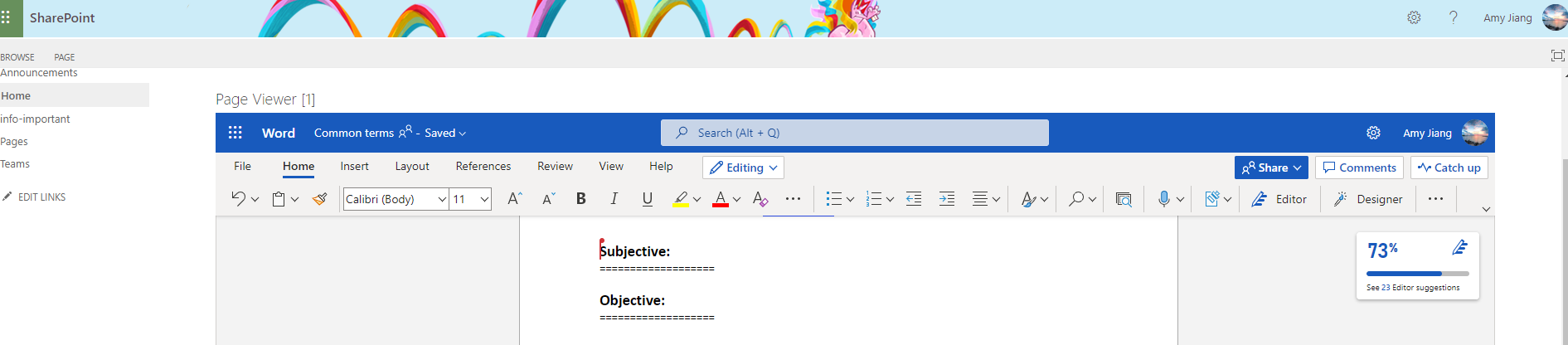Click Amy Jiang profile picture in SharePoint header
The image size is (1568, 345).
pos(1554,17)
